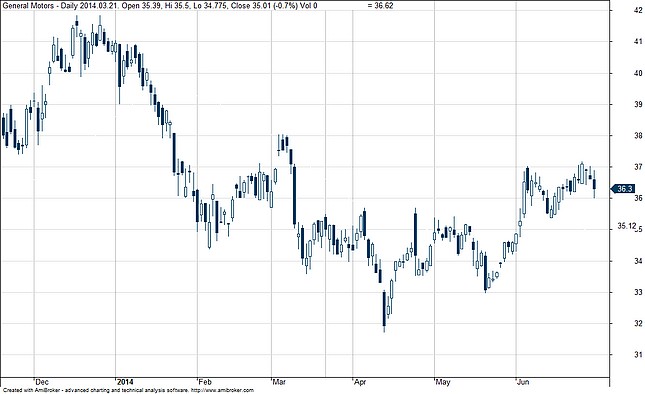Open the http://www.amibroker.com link
The height and width of the screenshot is (394, 645).
pos(222,390)
